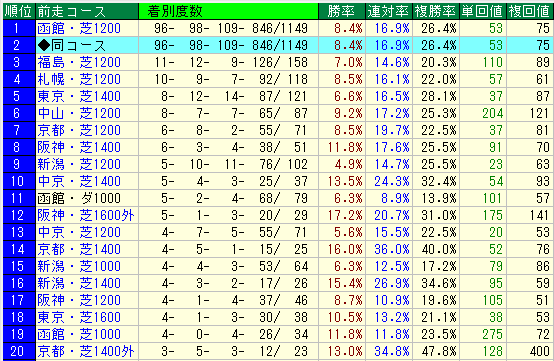
Task: Open the 阪神・芝1200 course link
Action: [79, 300]
